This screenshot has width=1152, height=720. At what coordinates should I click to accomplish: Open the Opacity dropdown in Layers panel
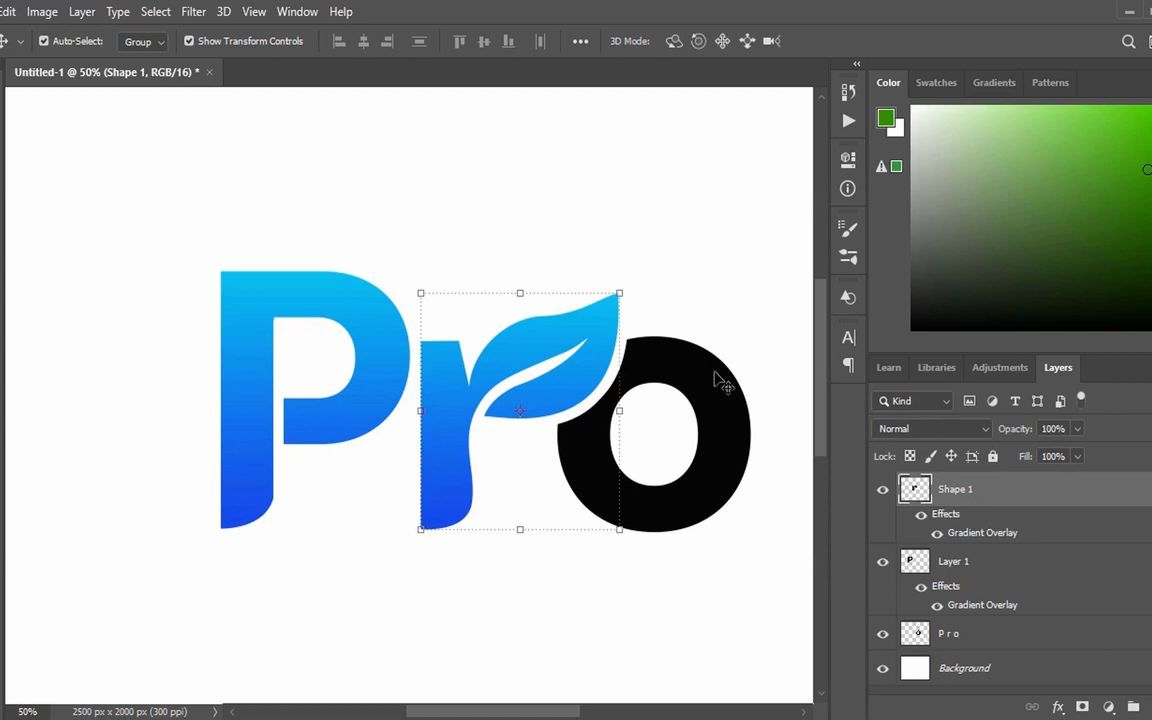[1077, 428]
